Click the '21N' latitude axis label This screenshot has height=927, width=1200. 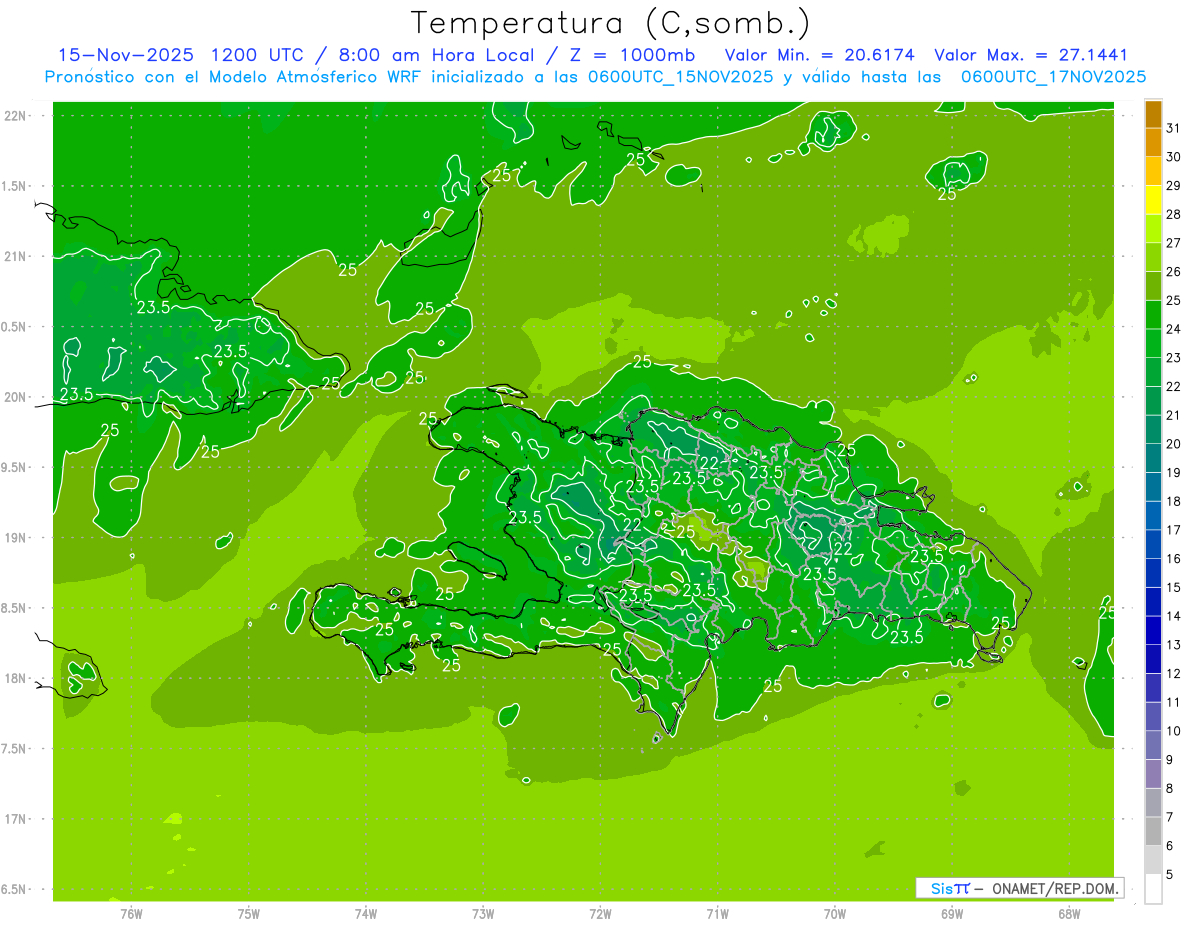click(16, 257)
